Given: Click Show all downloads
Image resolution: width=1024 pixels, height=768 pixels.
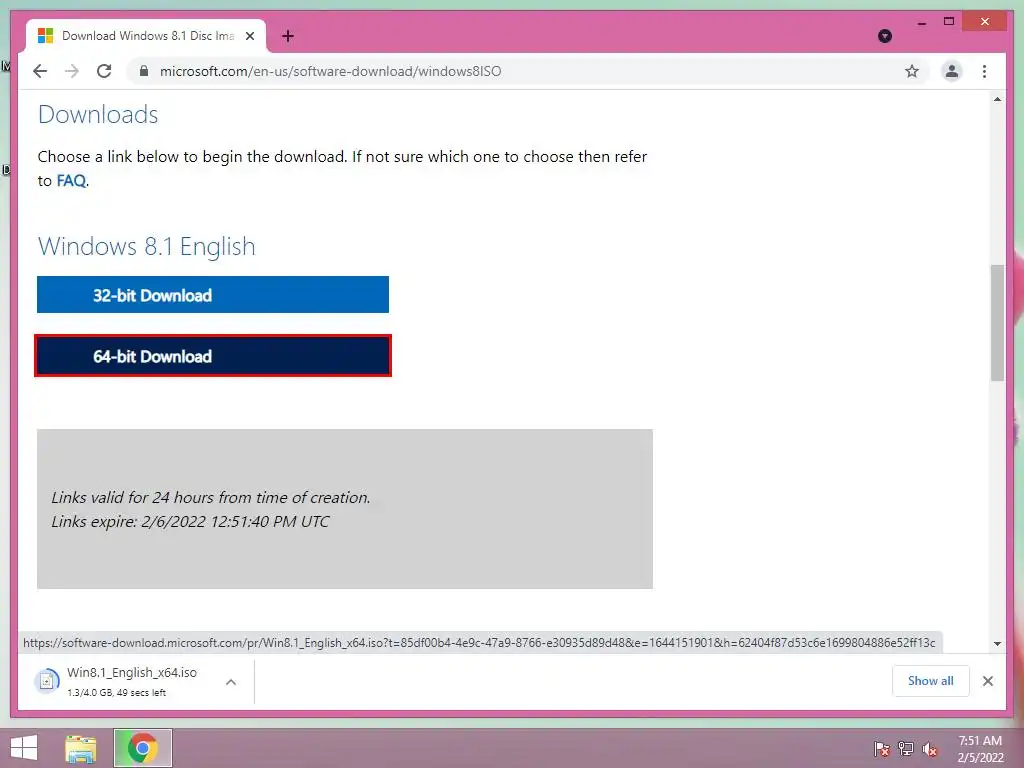Looking at the screenshot, I should [x=931, y=681].
